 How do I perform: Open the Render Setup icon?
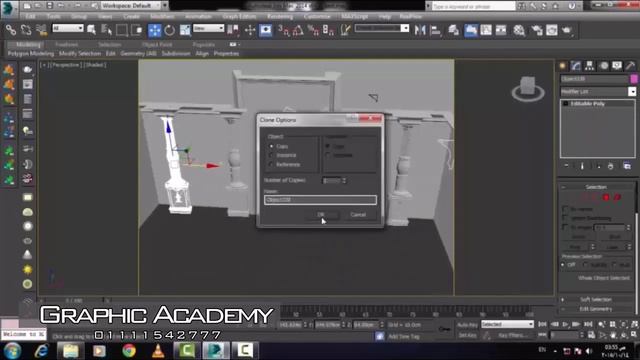537,30
